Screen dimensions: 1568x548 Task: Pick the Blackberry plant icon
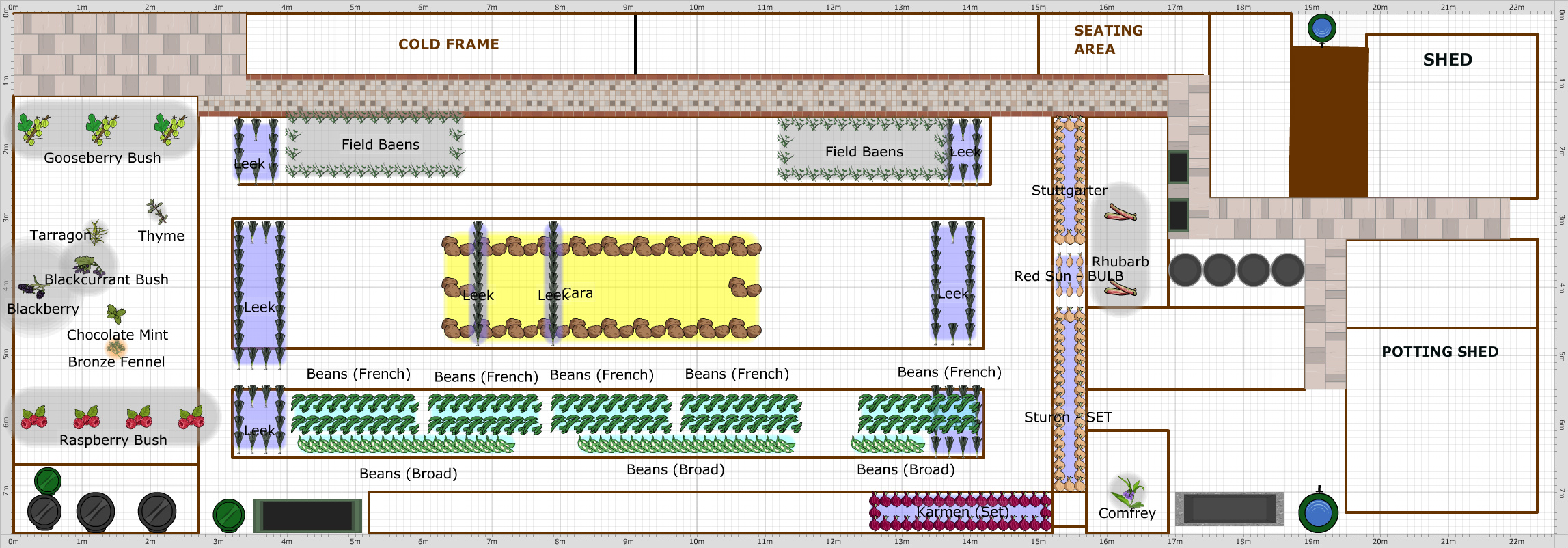tap(32, 287)
